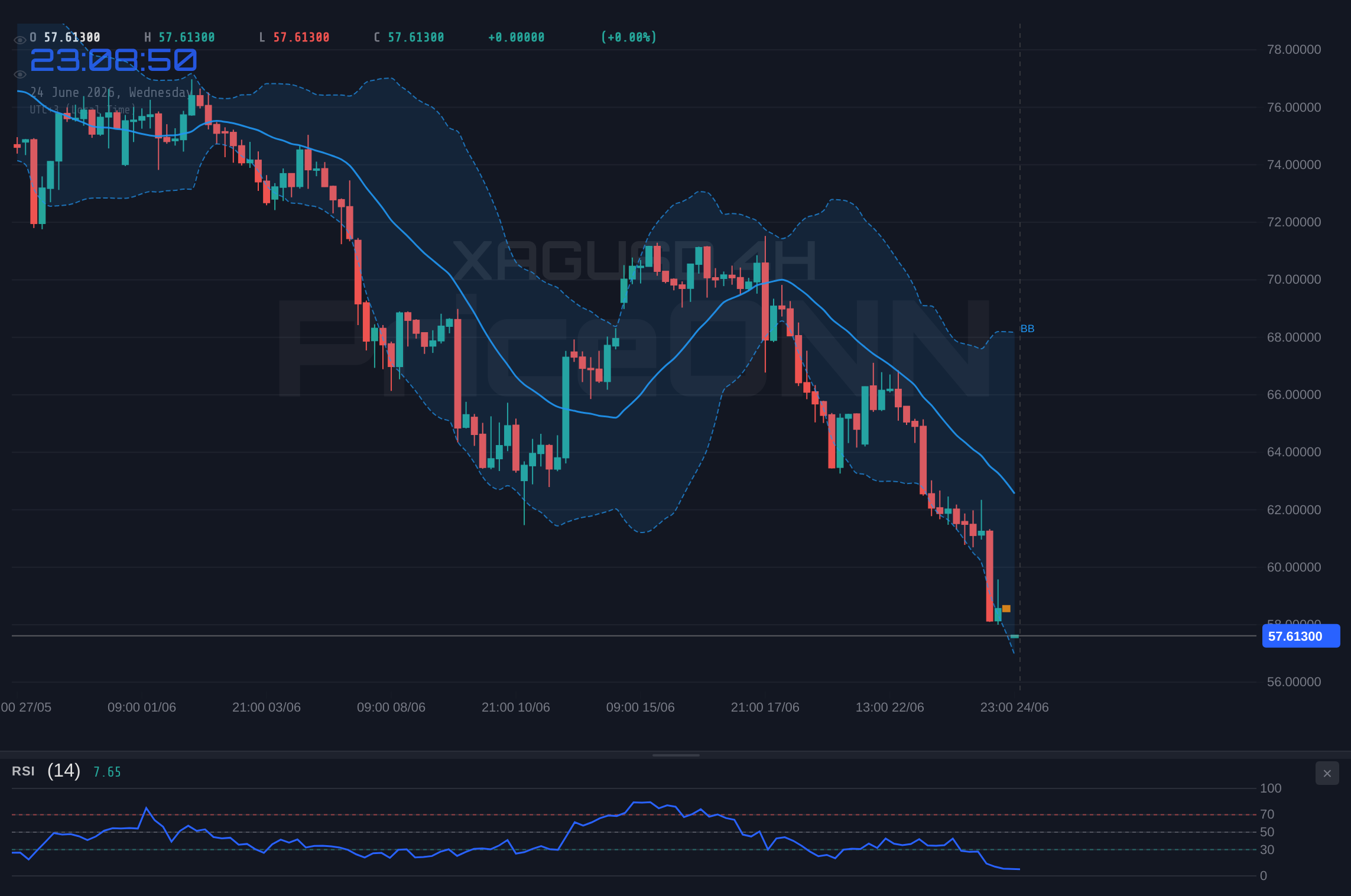Click the 09:00 01/06 time axis label
Viewport: 1351px width, 896px height.
pos(142,707)
